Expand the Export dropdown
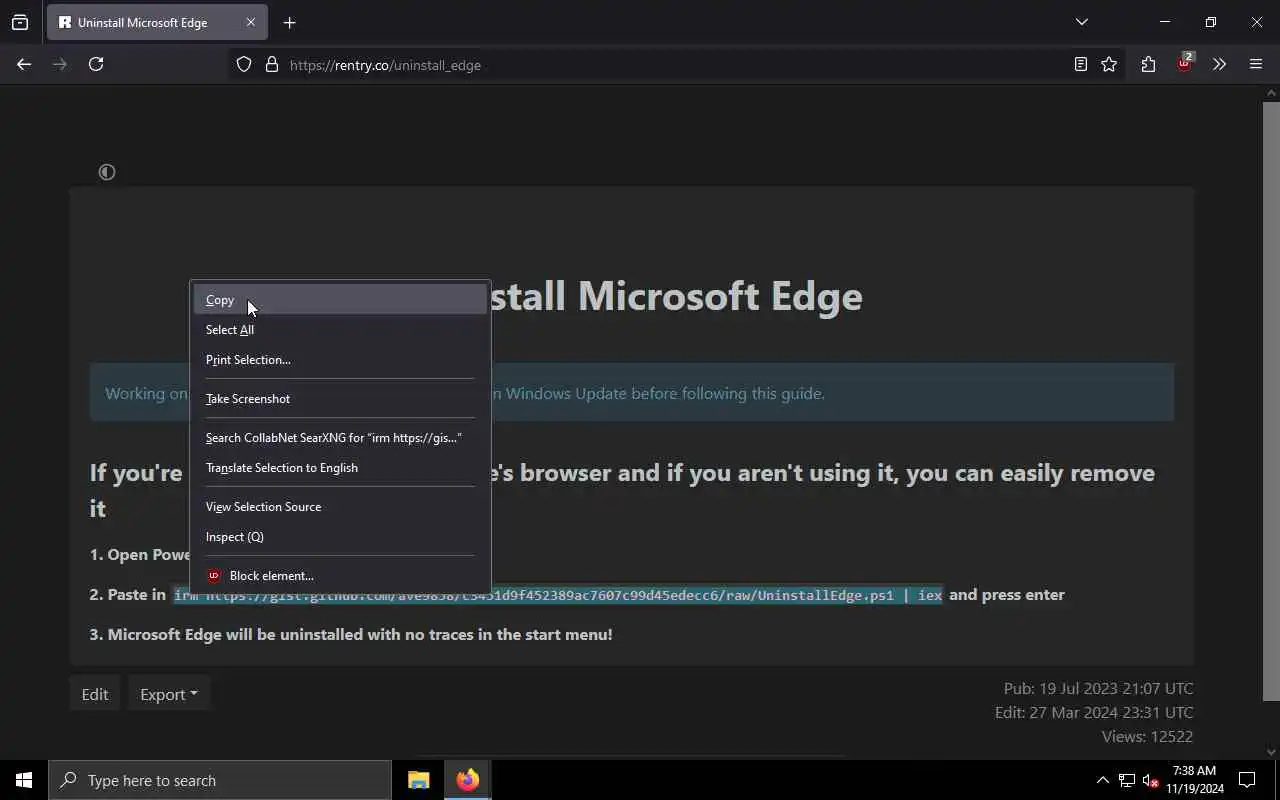The image size is (1280, 800). click(169, 694)
